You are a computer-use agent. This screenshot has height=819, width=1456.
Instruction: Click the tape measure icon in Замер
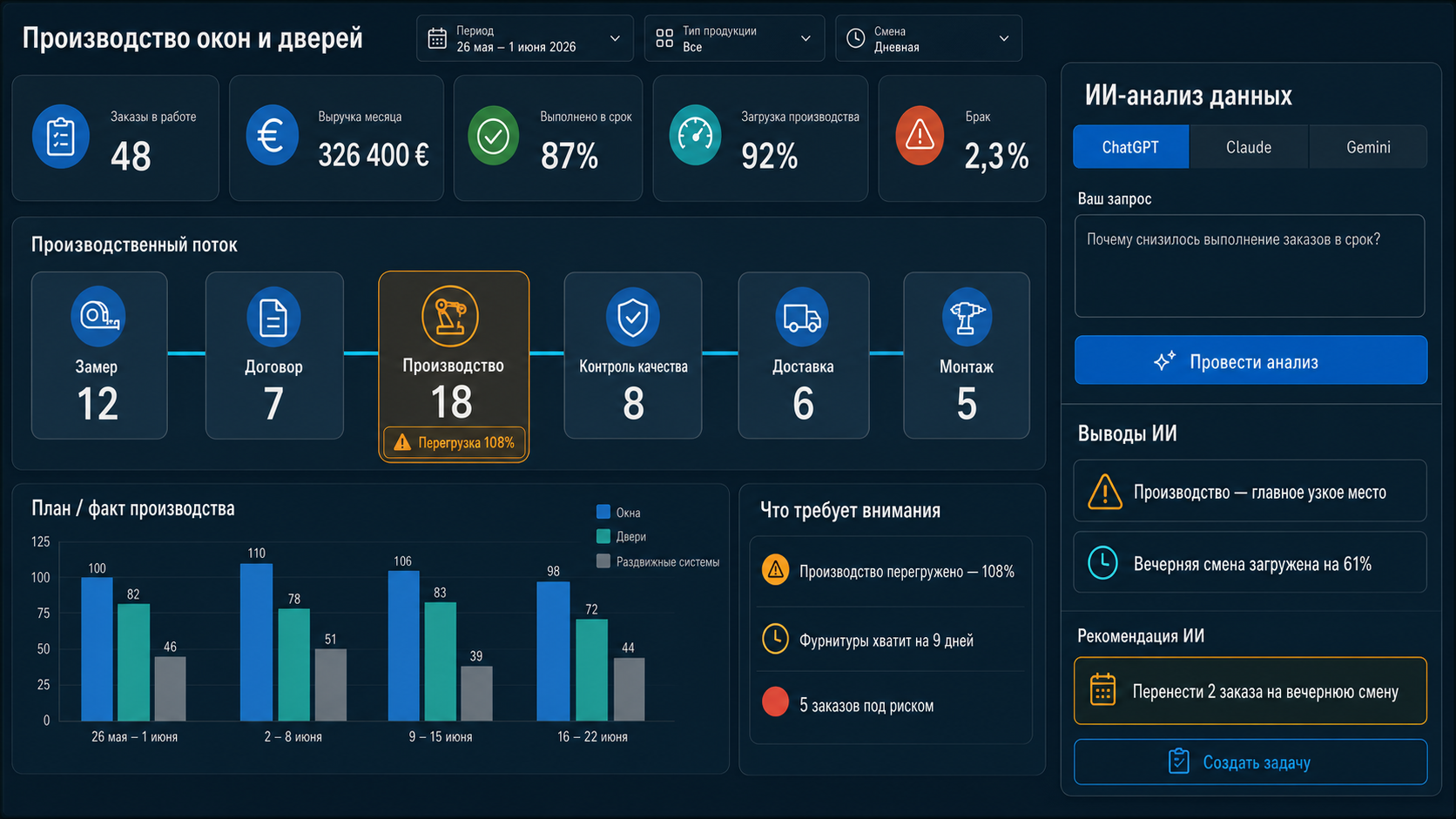(x=98, y=316)
